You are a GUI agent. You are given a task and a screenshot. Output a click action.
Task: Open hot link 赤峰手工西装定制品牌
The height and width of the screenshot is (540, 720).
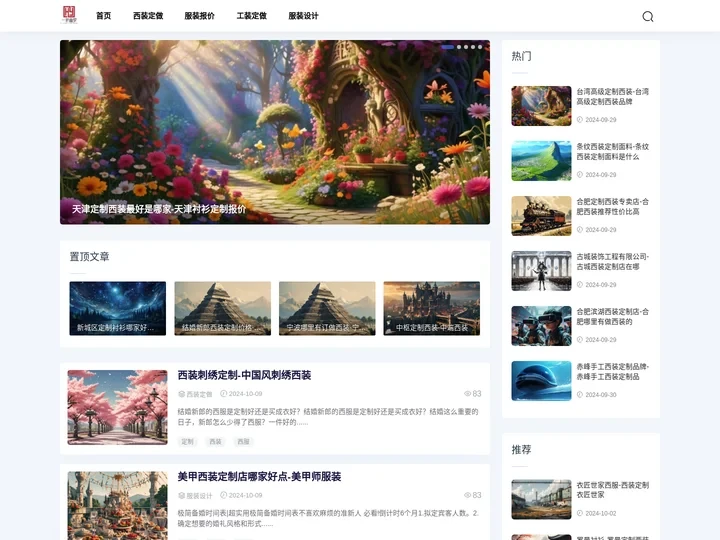[613, 371]
